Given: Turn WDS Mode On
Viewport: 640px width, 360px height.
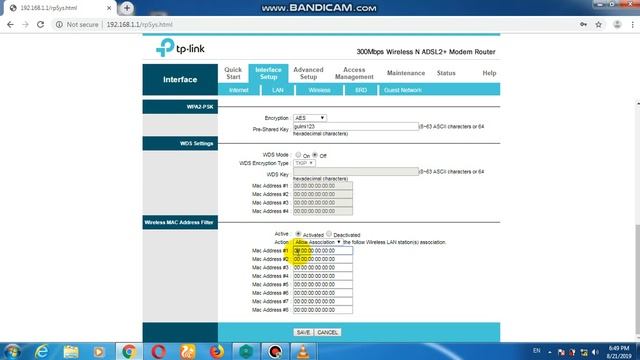Looking at the screenshot, I should [x=298, y=155].
